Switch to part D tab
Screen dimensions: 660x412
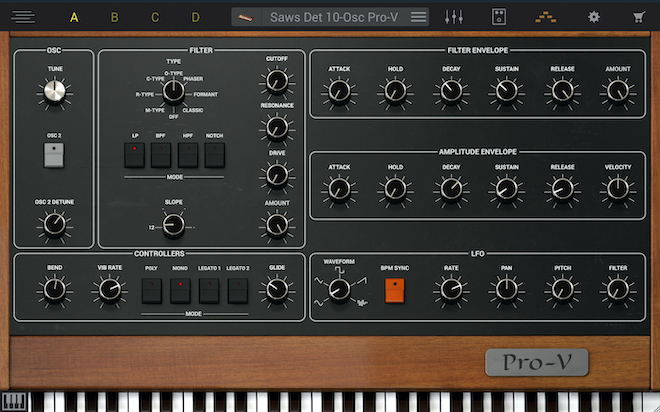[196, 17]
